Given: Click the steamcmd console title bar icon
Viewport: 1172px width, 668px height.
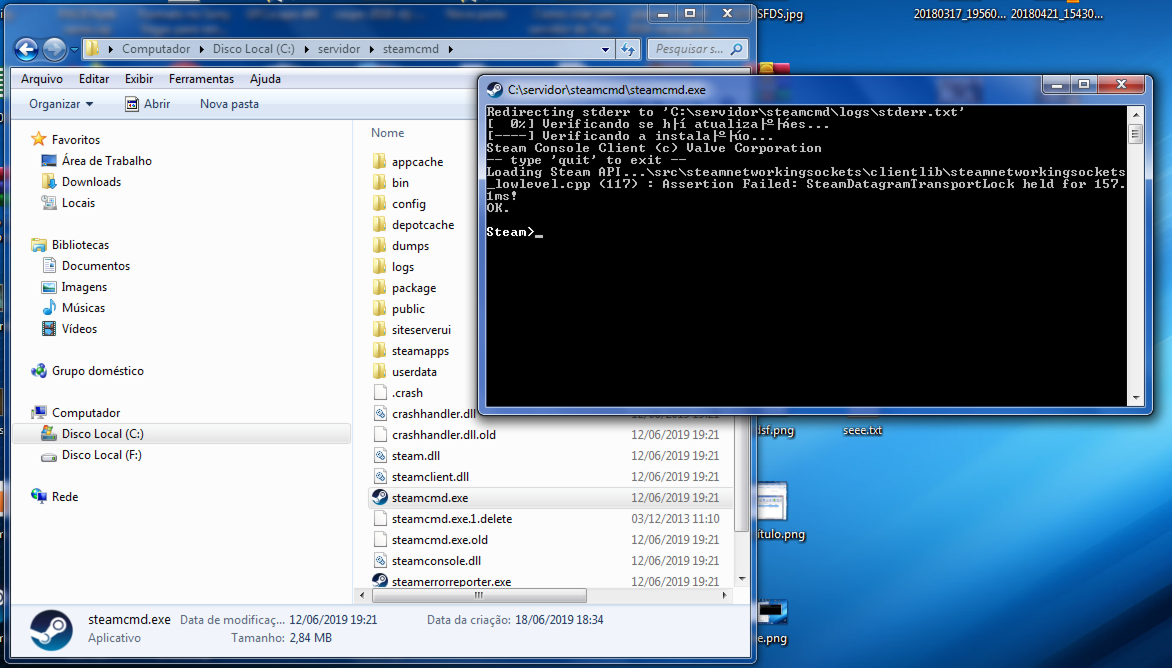Looking at the screenshot, I should [494, 90].
